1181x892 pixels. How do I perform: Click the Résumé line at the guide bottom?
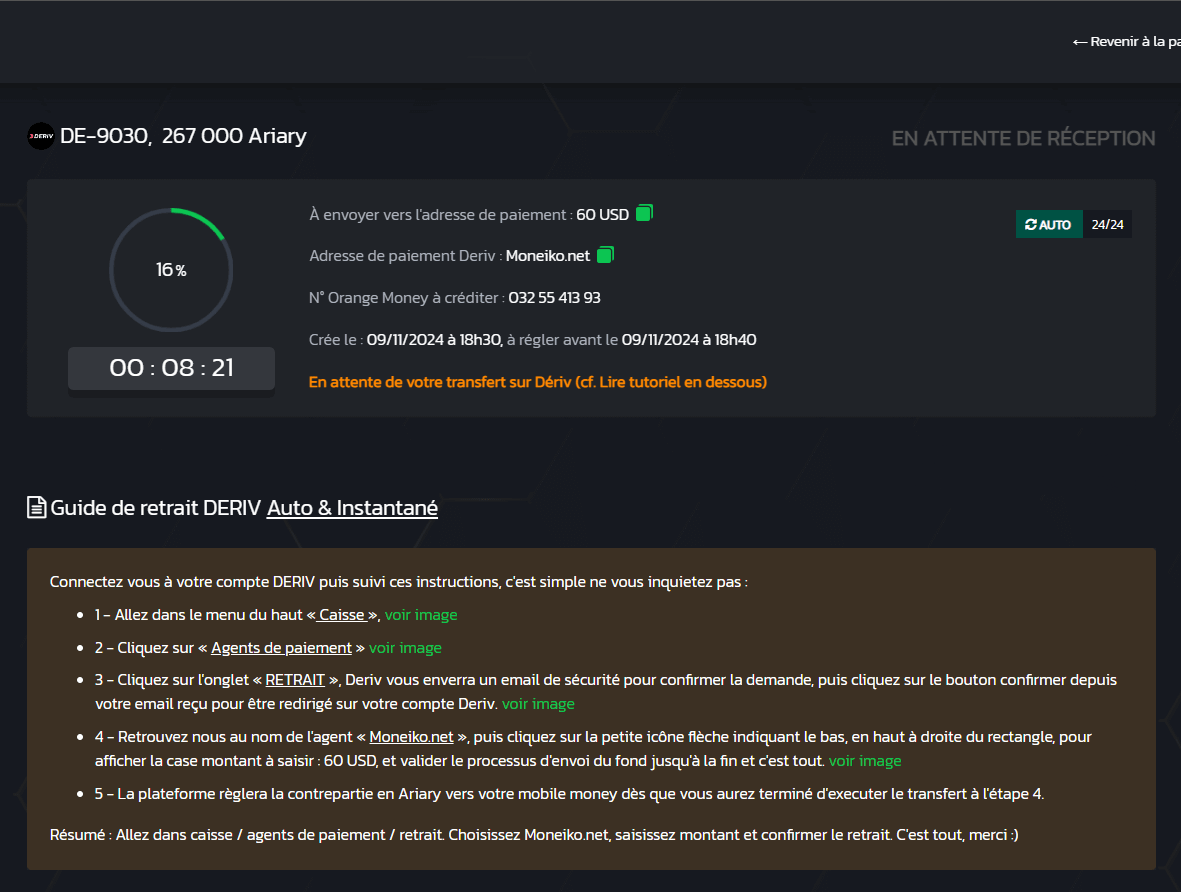(534, 835)
